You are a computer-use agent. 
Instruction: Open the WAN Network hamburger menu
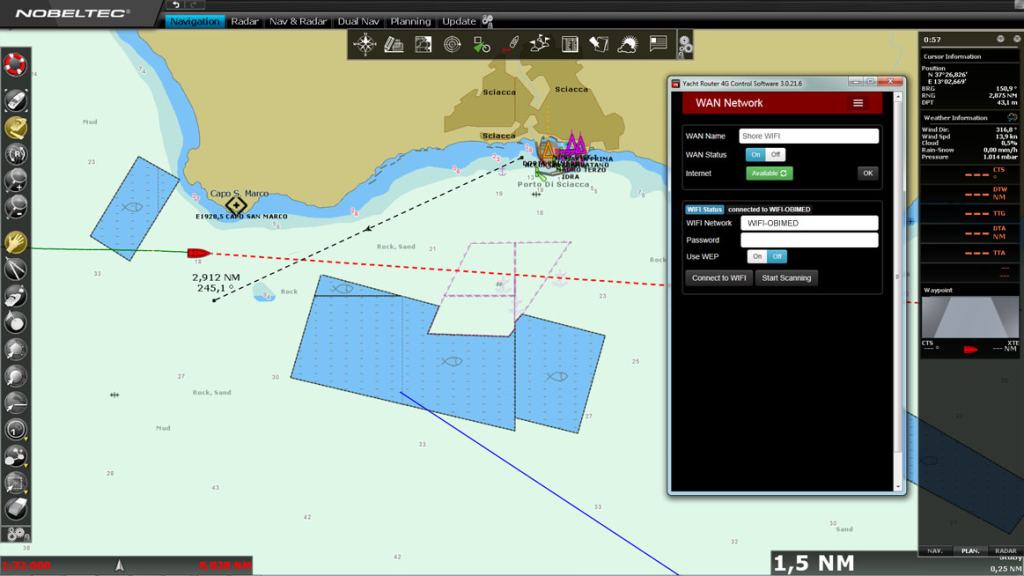pyautogui.click(x=858, y=103)
